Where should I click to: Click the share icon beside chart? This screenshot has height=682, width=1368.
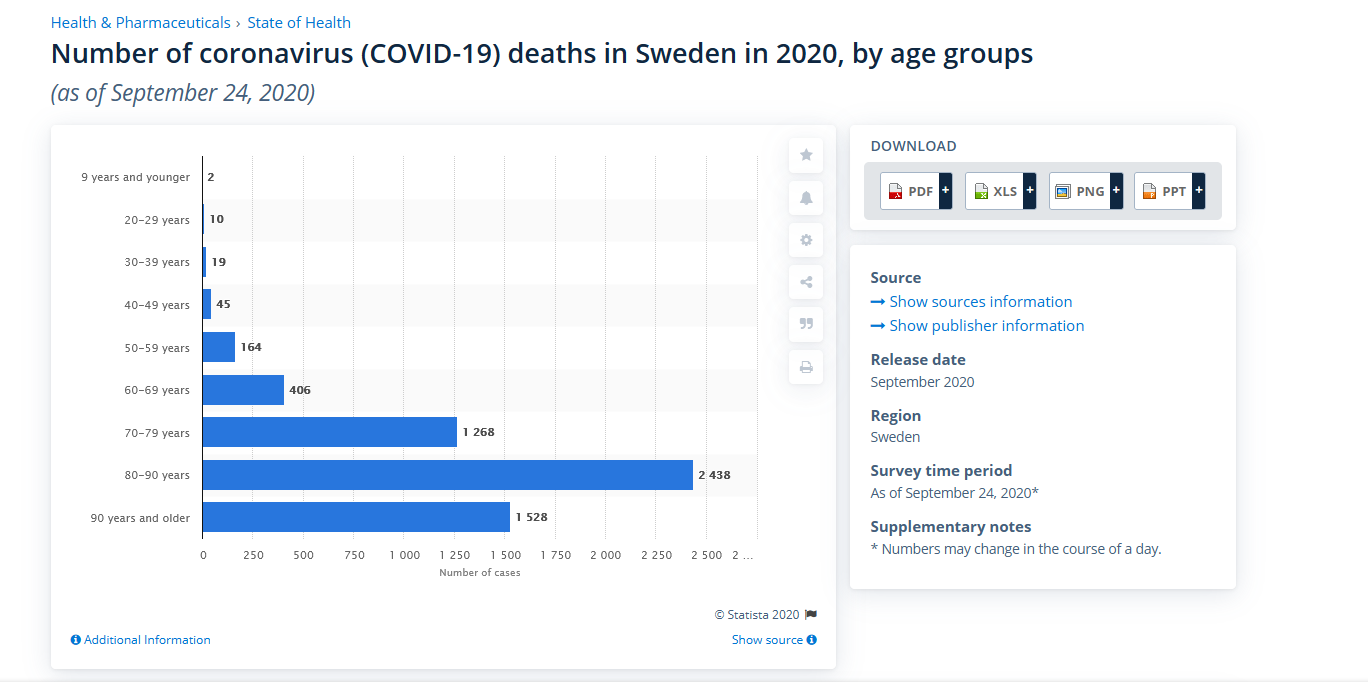(x=806, y=282)
